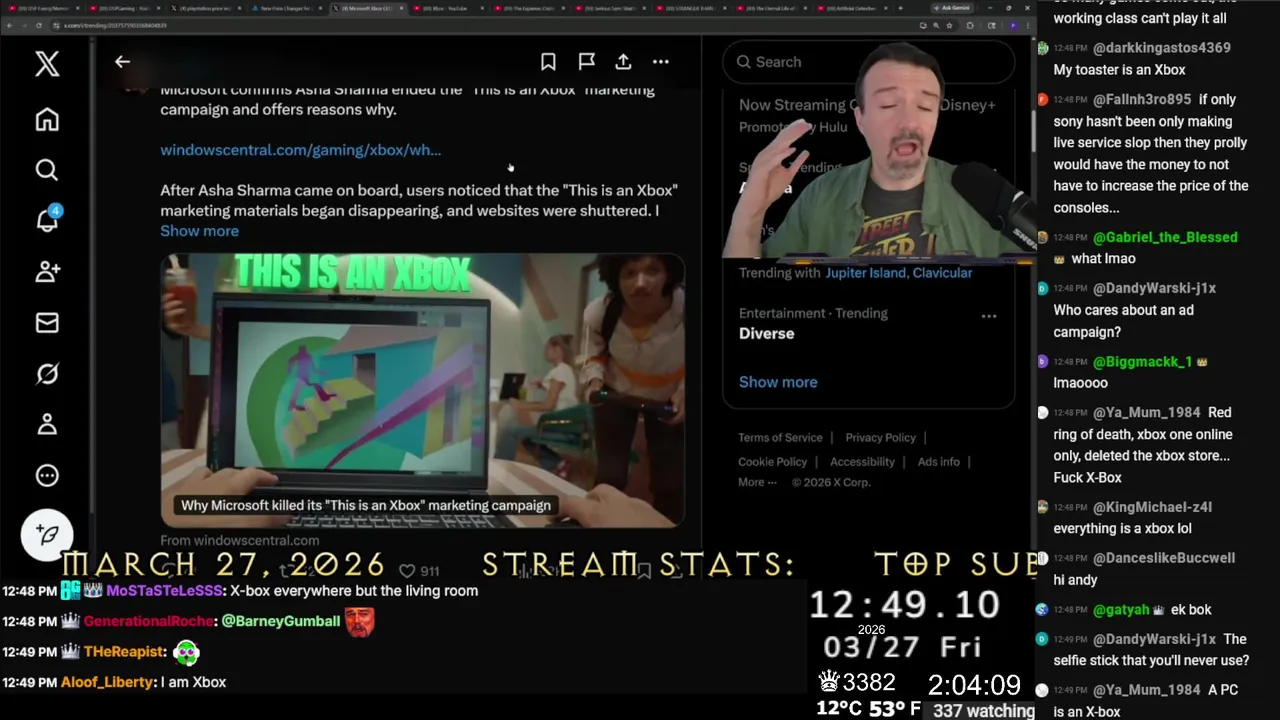Click Show more under the post text
Viewport: 1280px width, 720px height.
tap(199, 231)
